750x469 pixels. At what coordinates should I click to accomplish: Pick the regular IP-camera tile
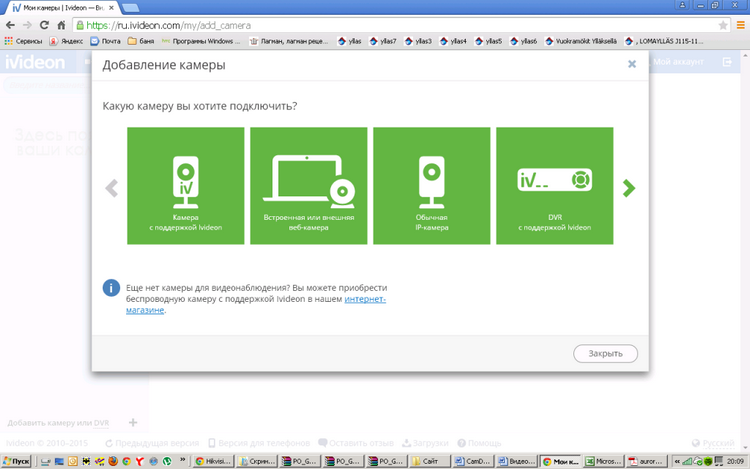(431, 185)
